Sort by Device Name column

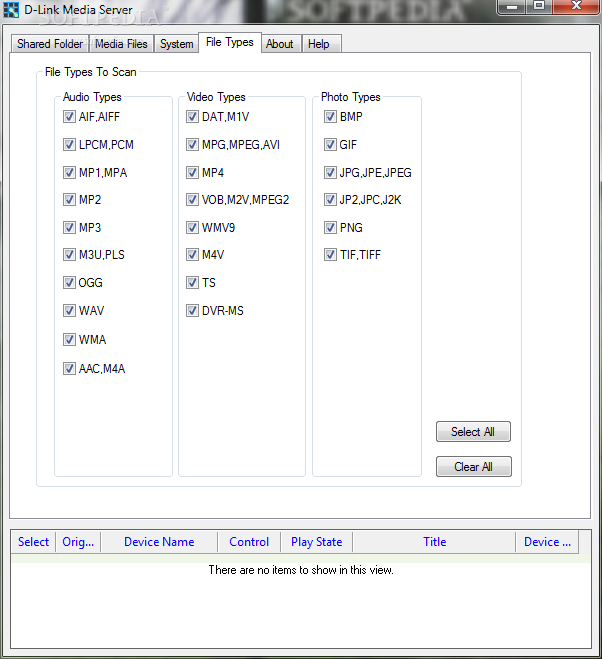tap(159, 542)
